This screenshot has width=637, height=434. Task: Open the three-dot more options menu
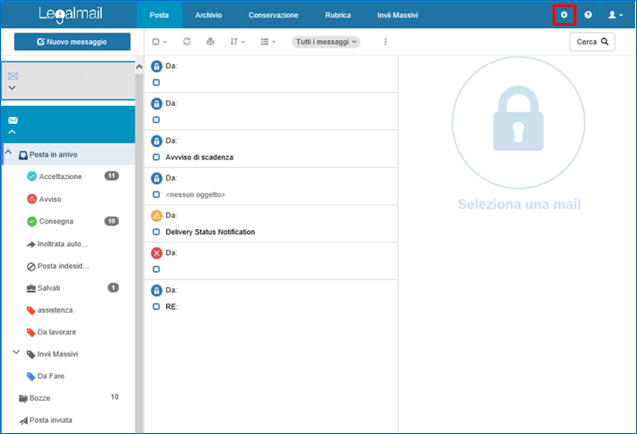point(386,42)
